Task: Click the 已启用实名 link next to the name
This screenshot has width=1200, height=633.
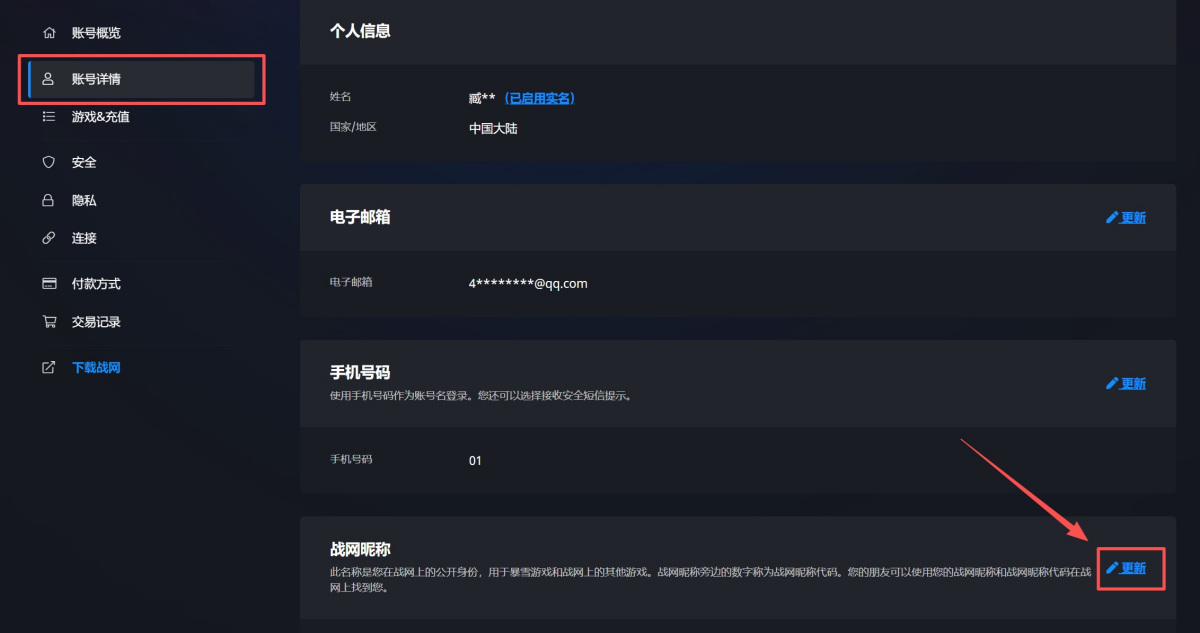Action: click(539, 98)
